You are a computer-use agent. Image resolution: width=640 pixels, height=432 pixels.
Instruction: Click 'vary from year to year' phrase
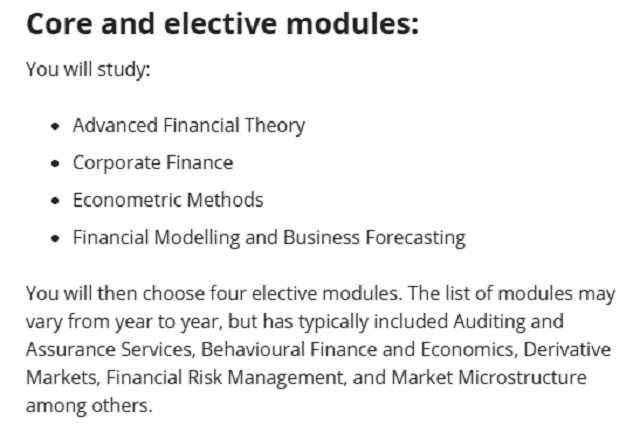pos(122,322)
